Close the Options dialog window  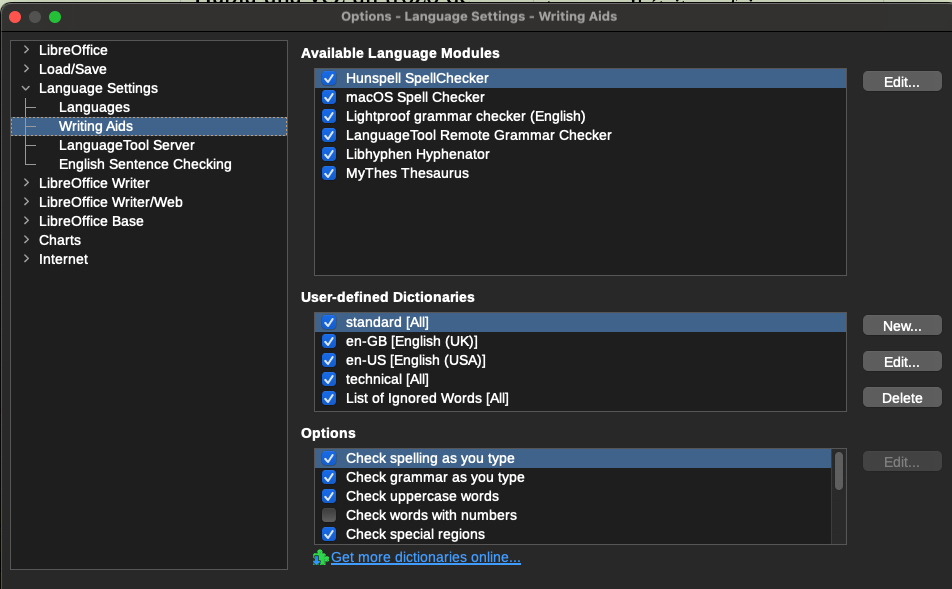15,17
